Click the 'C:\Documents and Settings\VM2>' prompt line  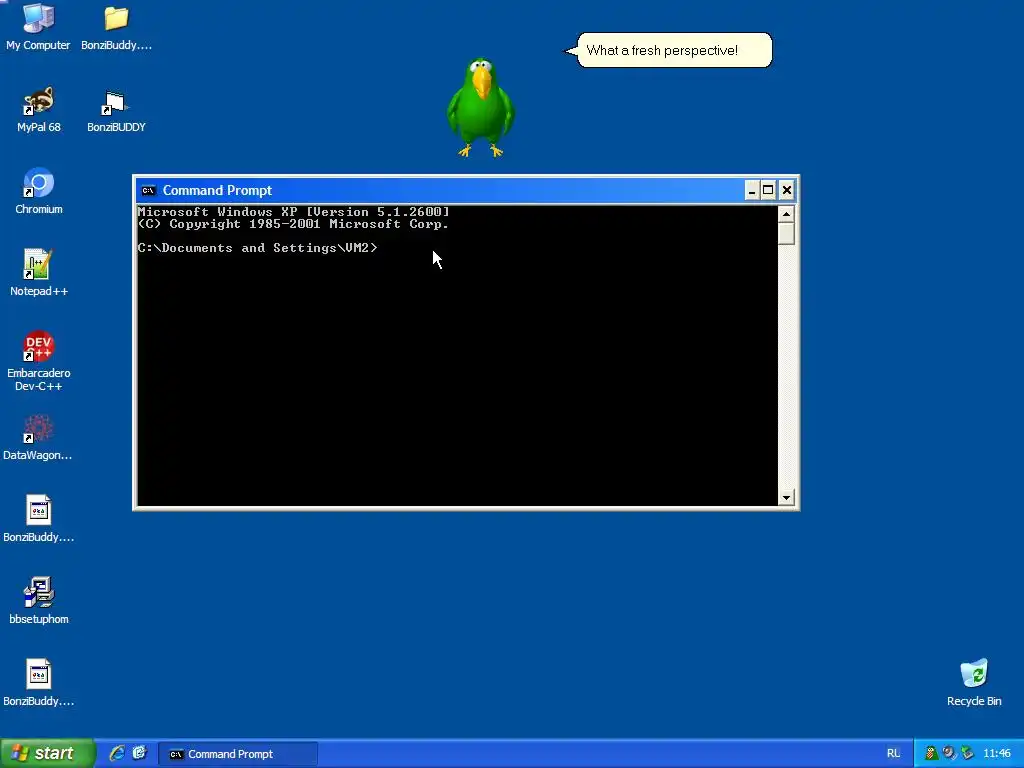point(257,248)
